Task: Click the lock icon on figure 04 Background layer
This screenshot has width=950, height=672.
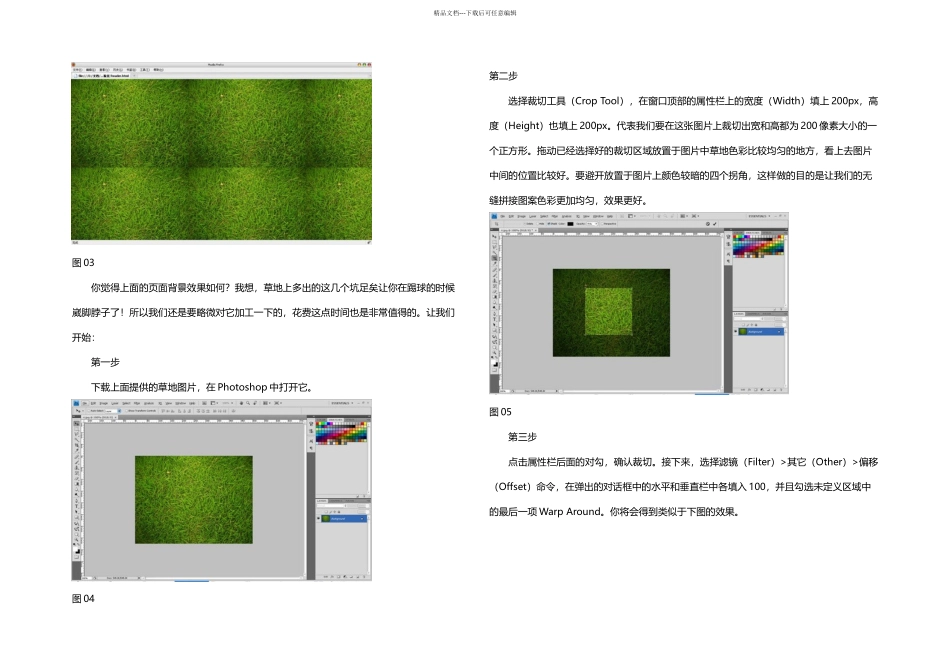Action: 362,519
